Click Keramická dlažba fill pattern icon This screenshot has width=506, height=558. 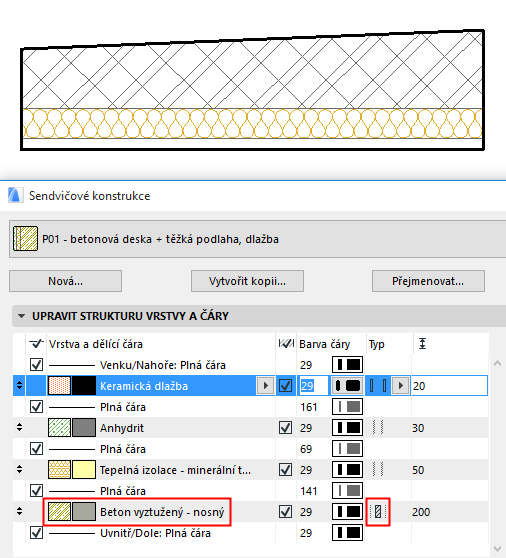[x=59, y=386]
